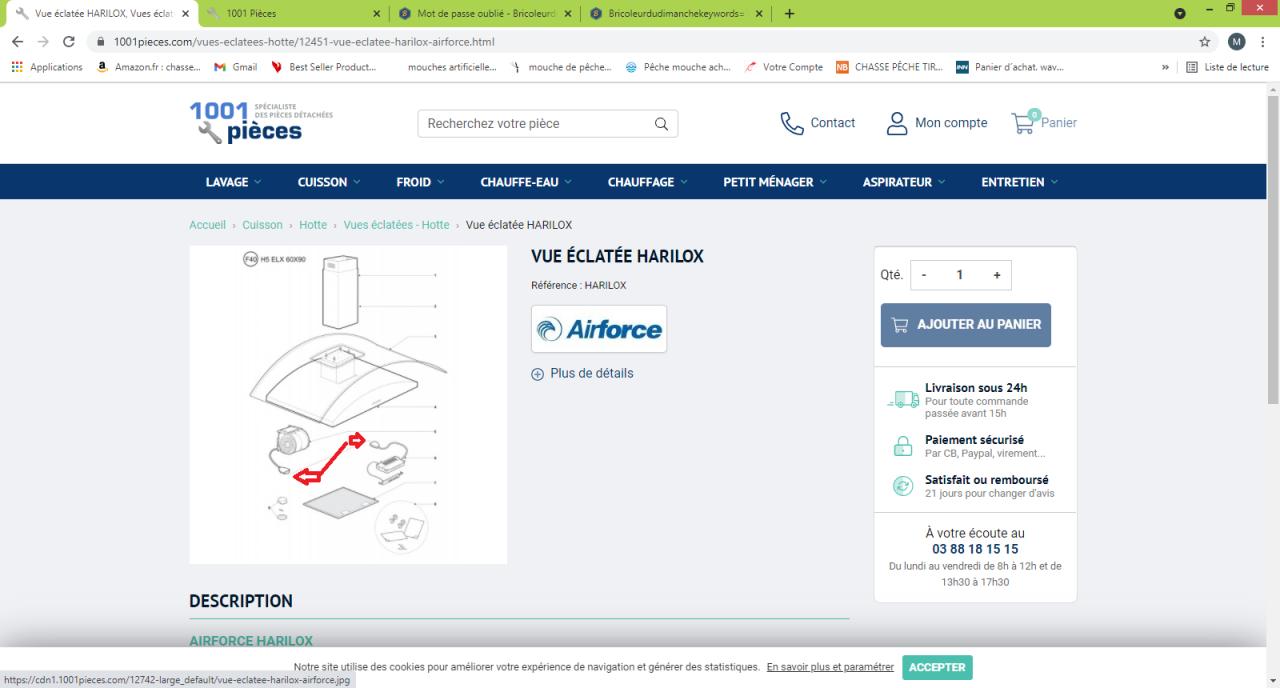Expand the CUISSON menu
The image size is (1280, 688).
coord(329,182)
